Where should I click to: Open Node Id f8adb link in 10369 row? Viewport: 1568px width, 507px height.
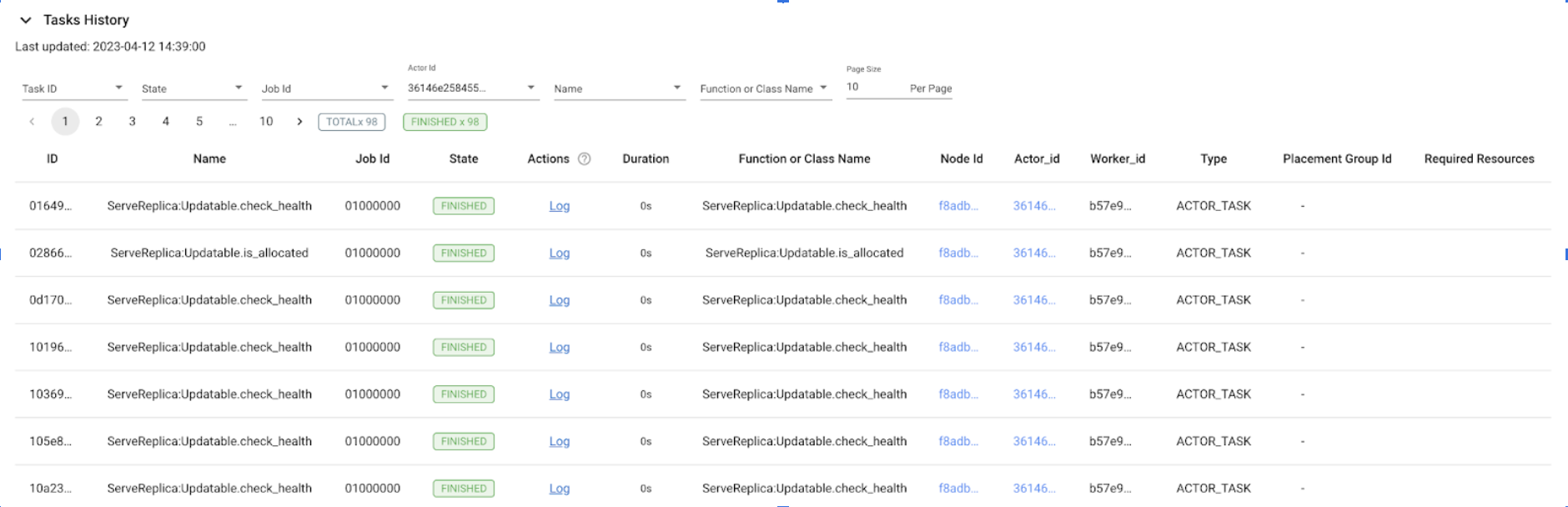tap(958, 394)
